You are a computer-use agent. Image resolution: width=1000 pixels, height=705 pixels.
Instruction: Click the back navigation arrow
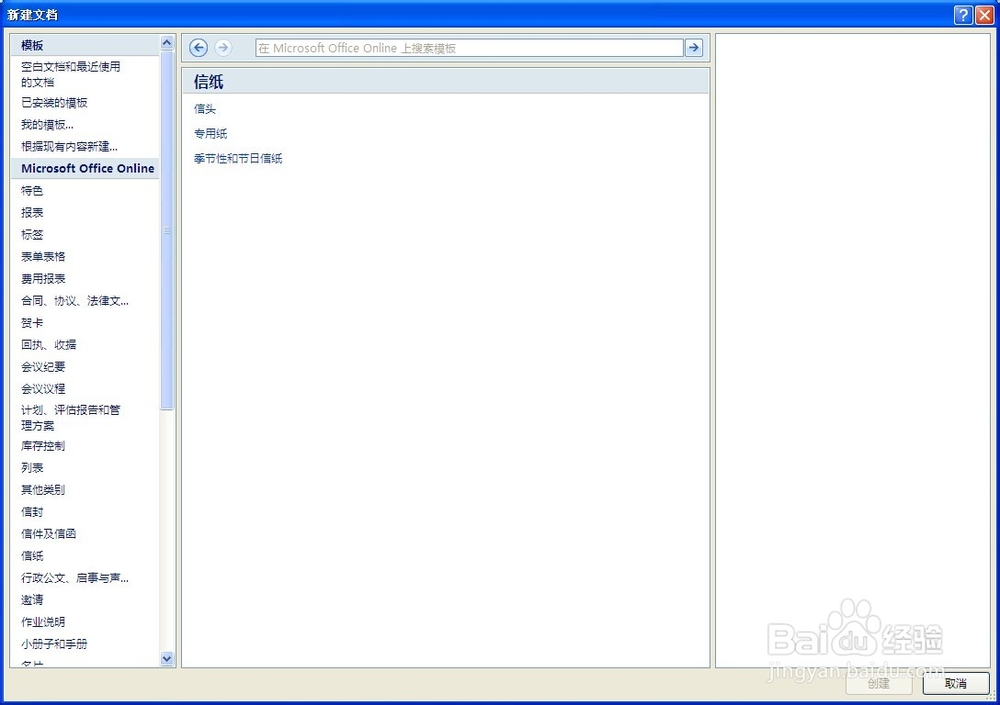pyautogui.click(x=198, y=47)
